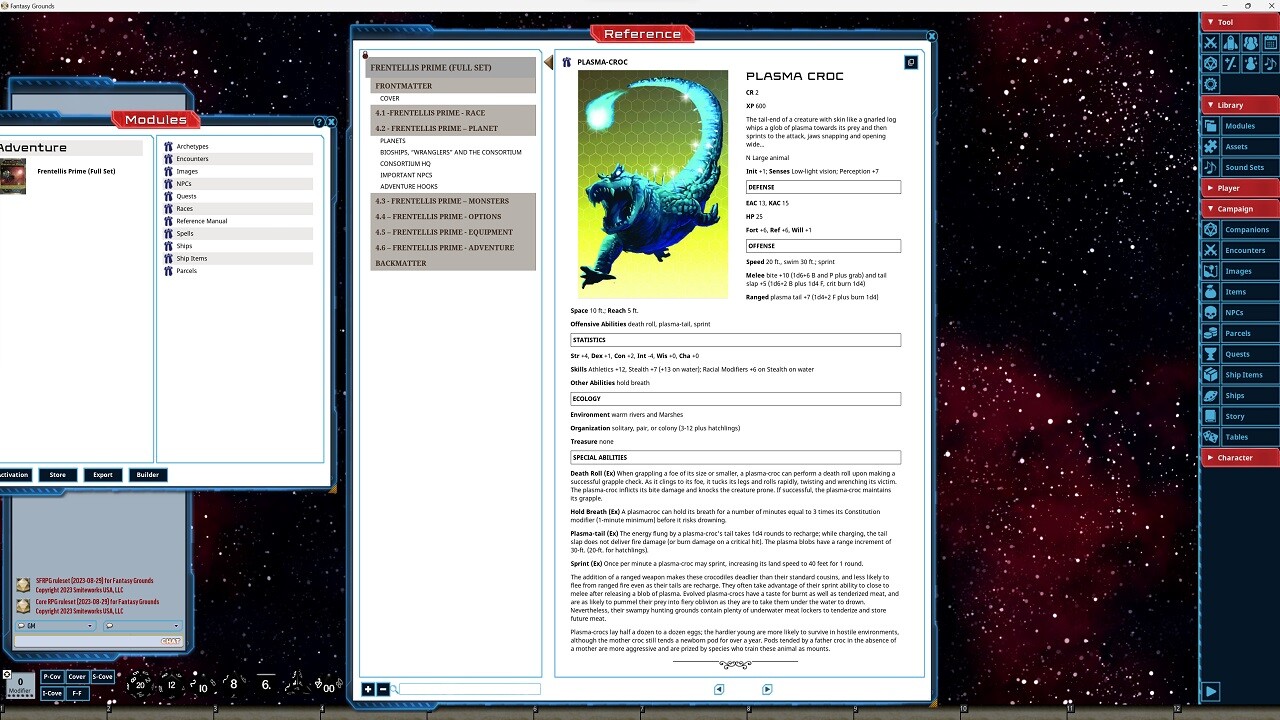
Task: Open the campaign NPCs list
Action: [1245, 312]
